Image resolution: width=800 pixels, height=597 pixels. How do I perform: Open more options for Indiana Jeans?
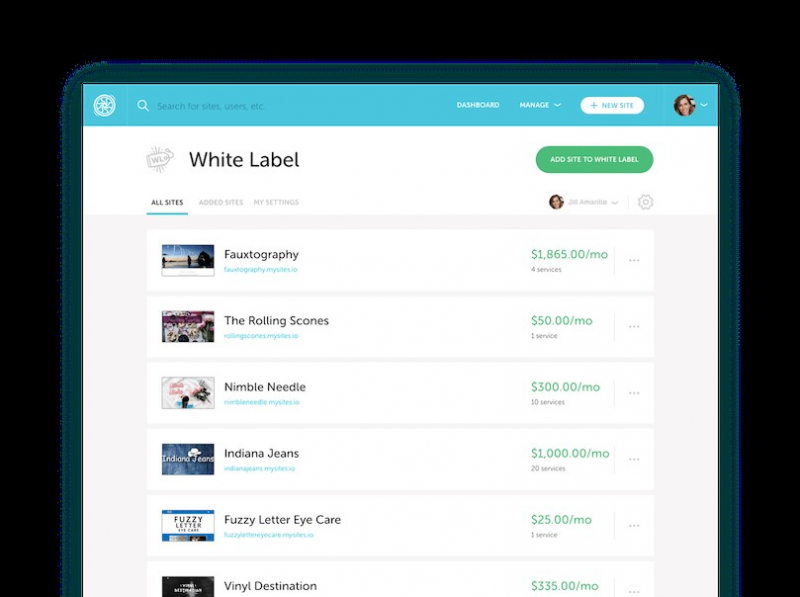[x=634, y=459]
